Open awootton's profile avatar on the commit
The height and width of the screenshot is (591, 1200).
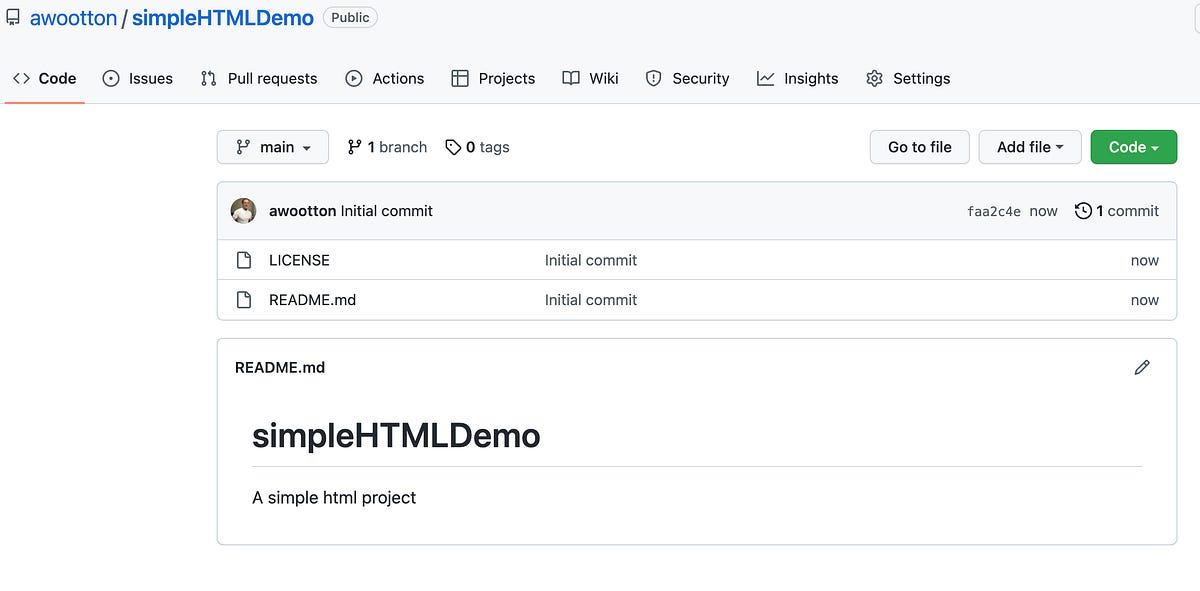[243, 211]
